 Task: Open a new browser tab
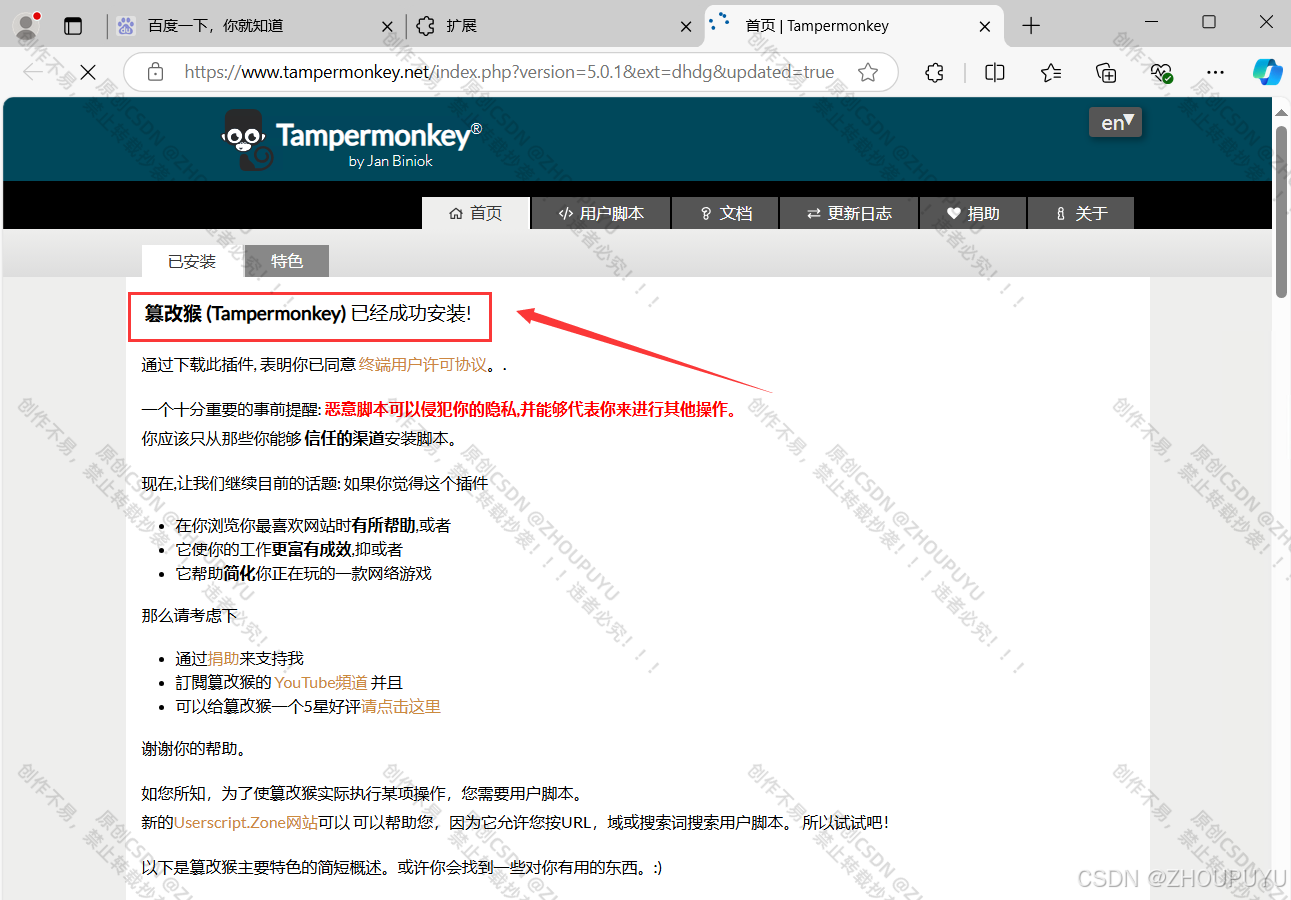click(x=1031, y=26)
